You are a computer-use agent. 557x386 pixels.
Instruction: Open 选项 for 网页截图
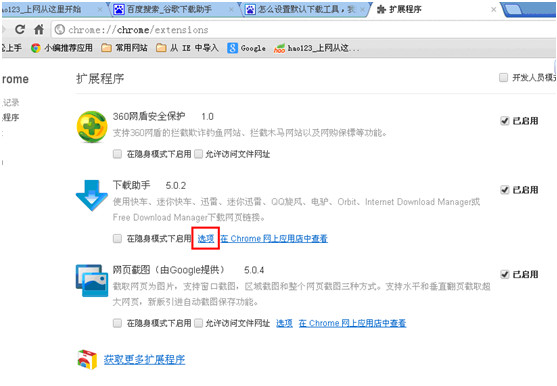tap(284, 323)
